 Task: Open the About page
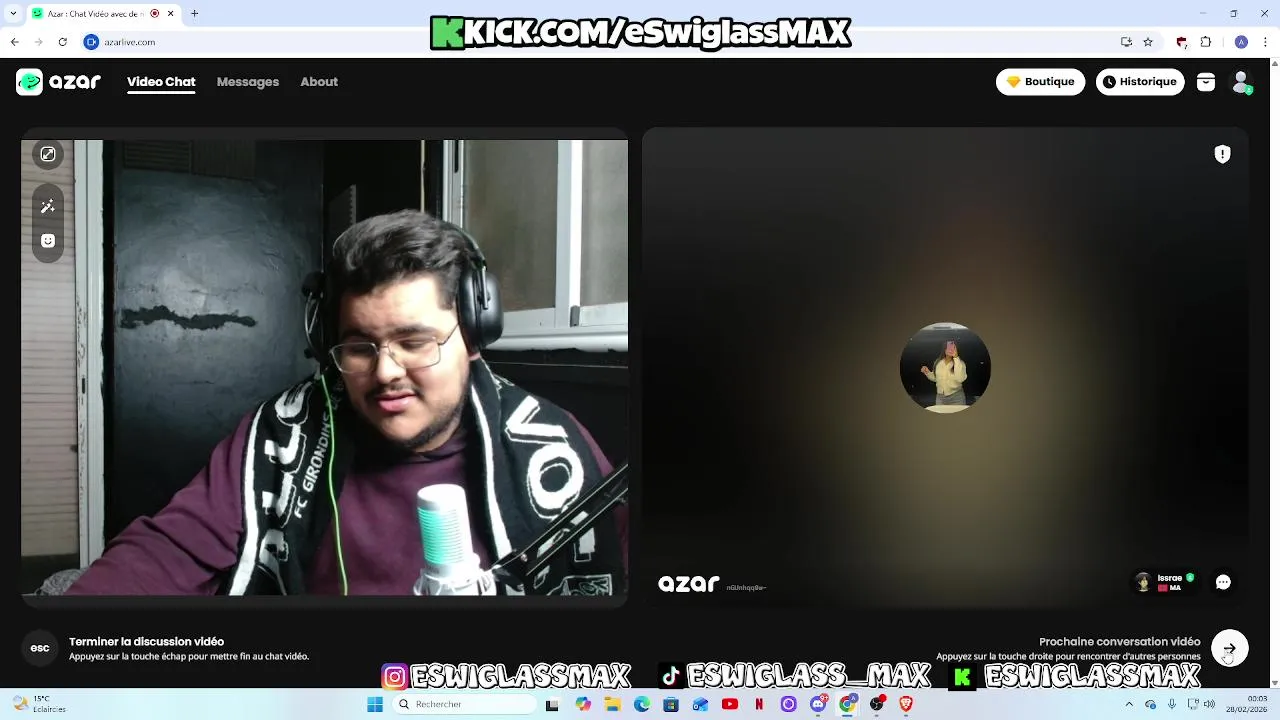coord(319,82)
